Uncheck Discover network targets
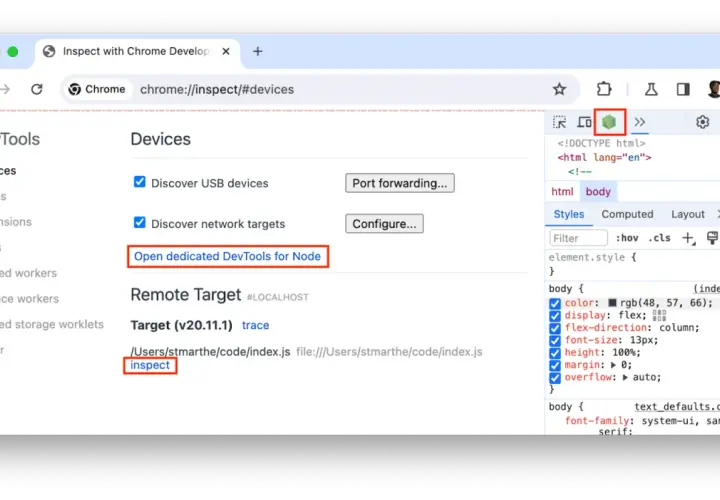The image size is (720, 500). [140, 223]
